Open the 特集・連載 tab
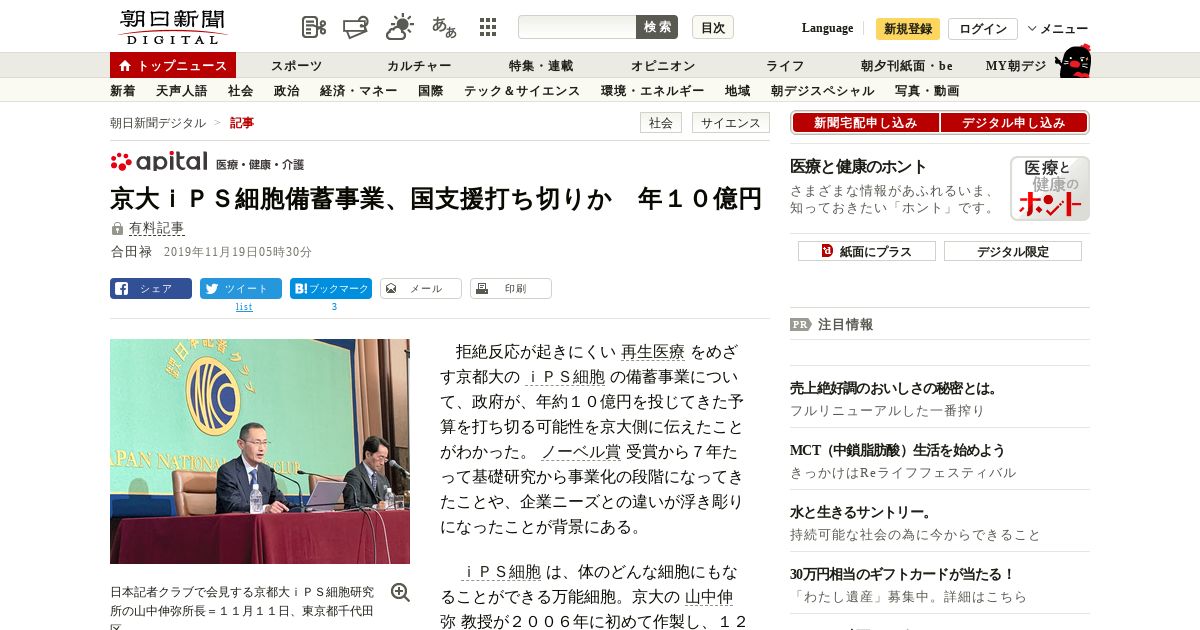This screenshot has width=1200, height=630. click(541, 66)
